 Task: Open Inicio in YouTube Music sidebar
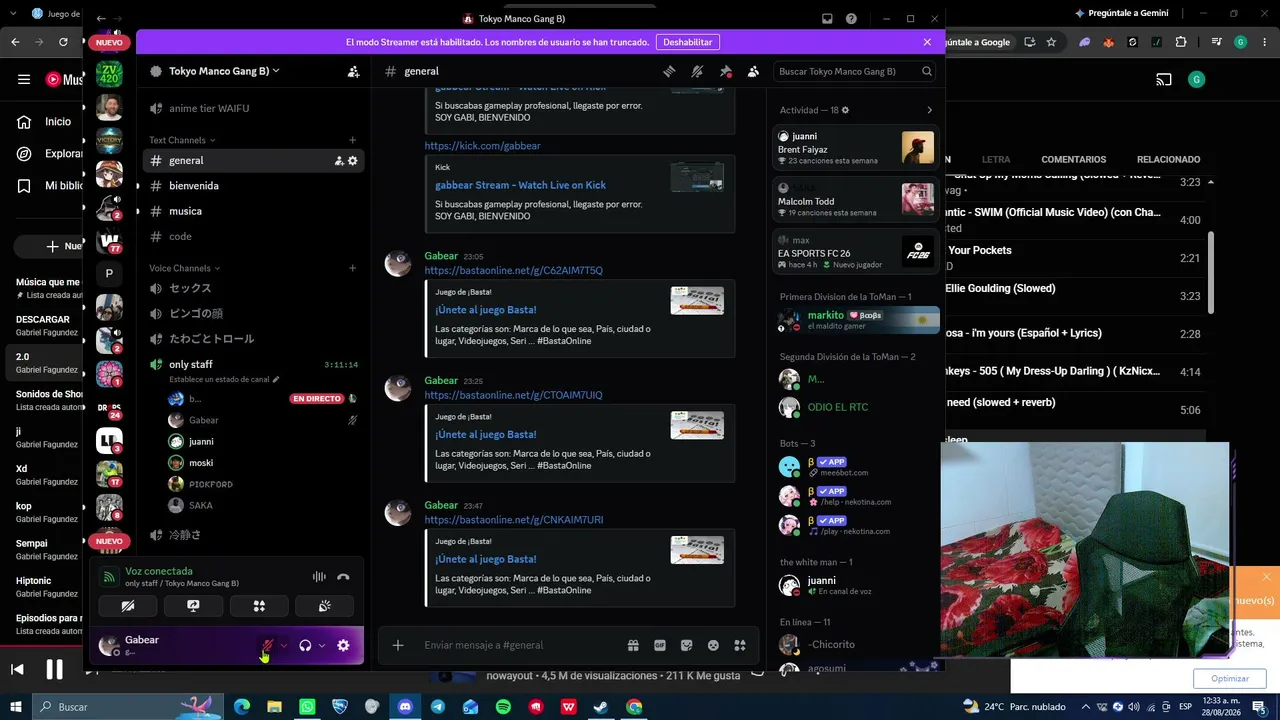coord(46,122)
